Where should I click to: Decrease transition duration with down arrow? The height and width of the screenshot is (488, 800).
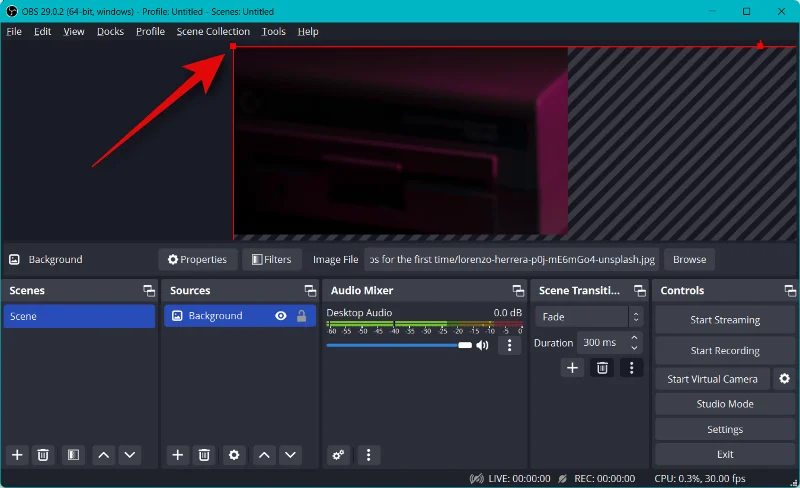[x=634, y=348]
